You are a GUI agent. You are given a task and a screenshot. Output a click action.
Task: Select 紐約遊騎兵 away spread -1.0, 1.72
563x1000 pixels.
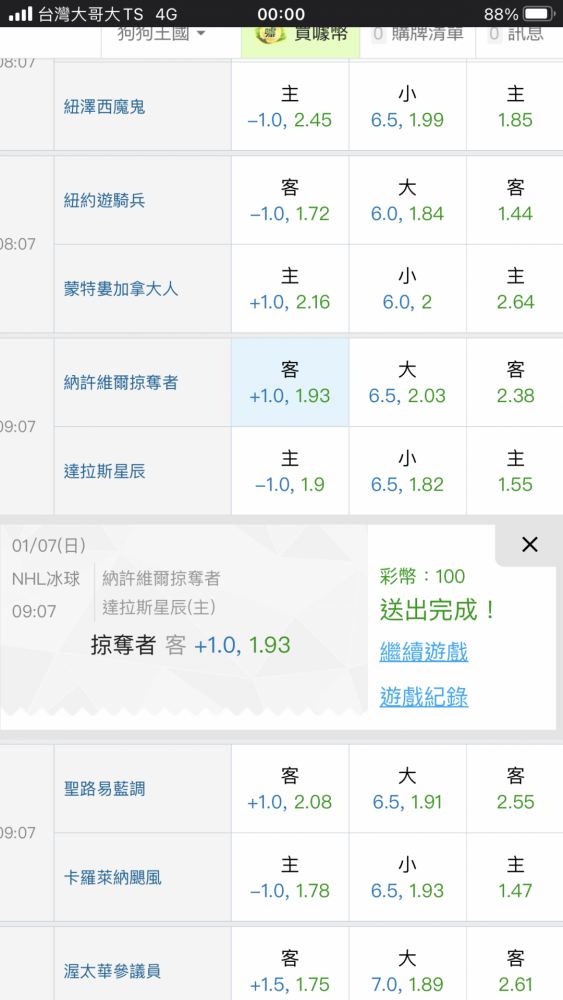click(x=290, y=200)
